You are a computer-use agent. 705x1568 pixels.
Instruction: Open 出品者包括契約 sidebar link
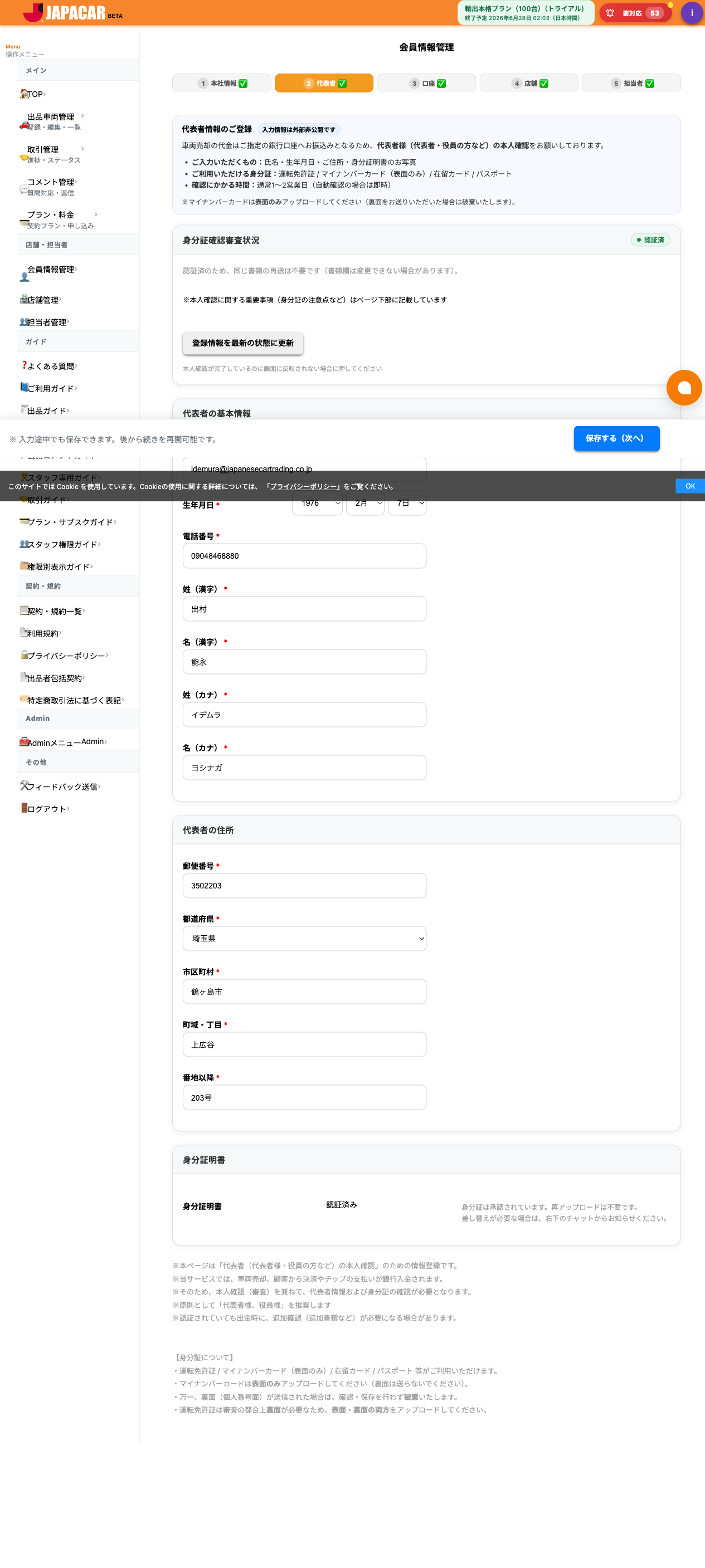[x=55, y=678]
